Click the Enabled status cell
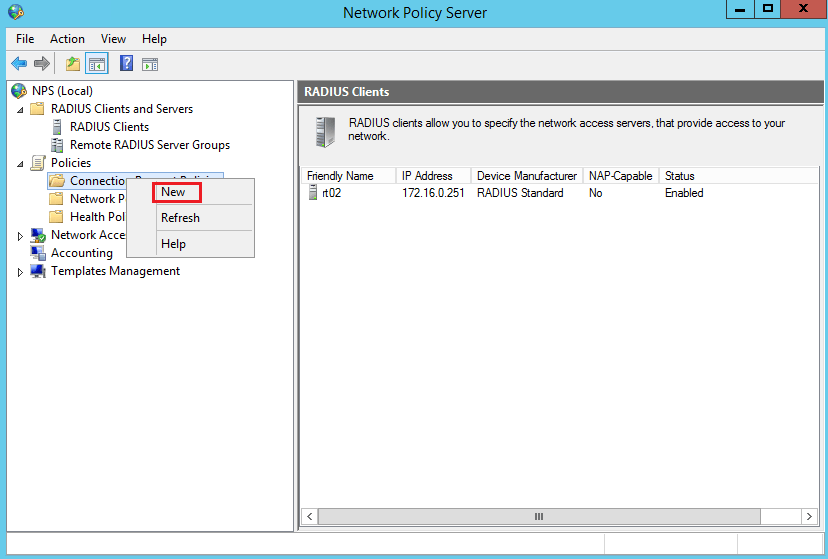Viewport: 828px width, 559px height. coord(684,193)
